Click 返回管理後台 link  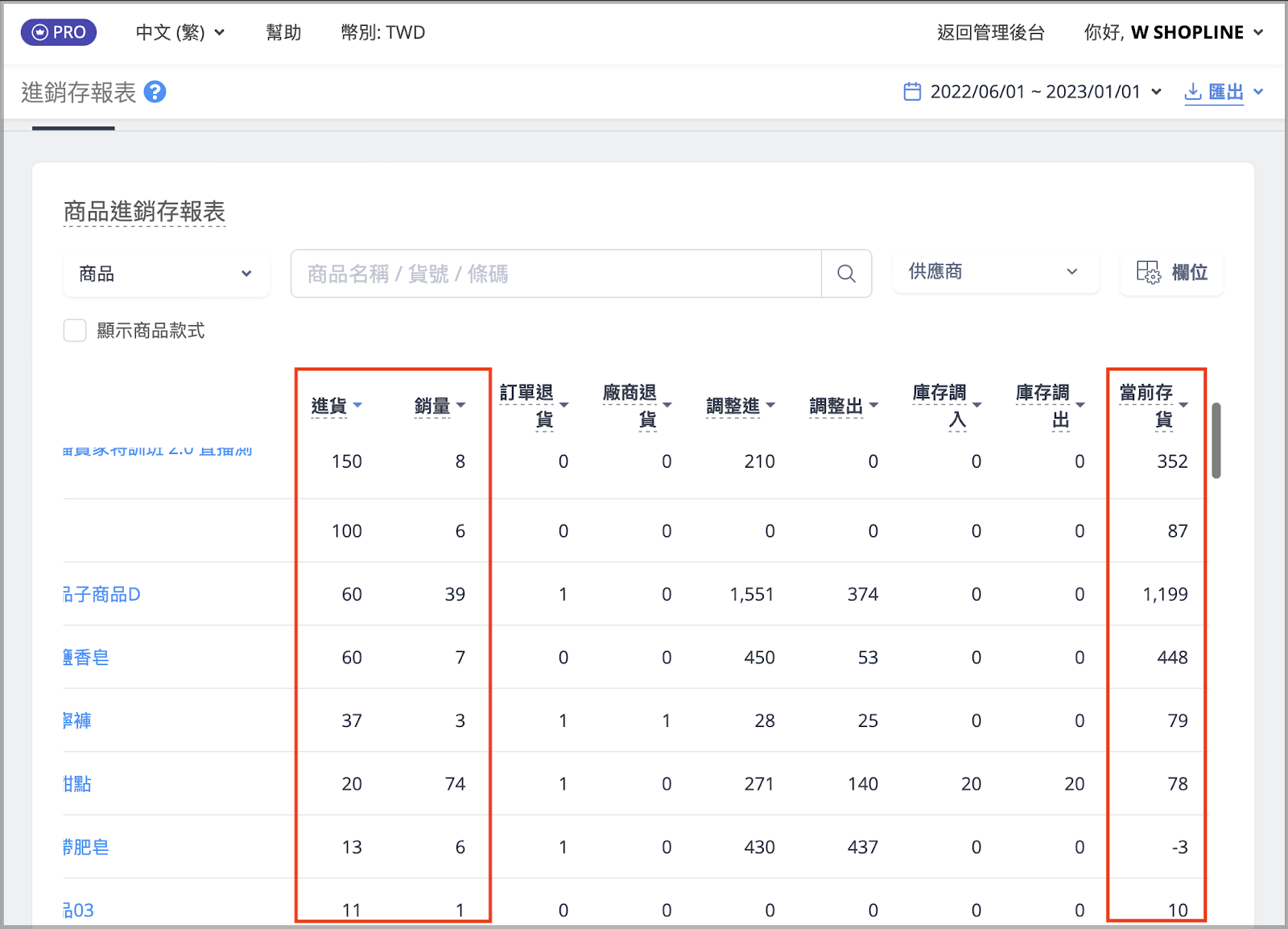pos(991,32)
